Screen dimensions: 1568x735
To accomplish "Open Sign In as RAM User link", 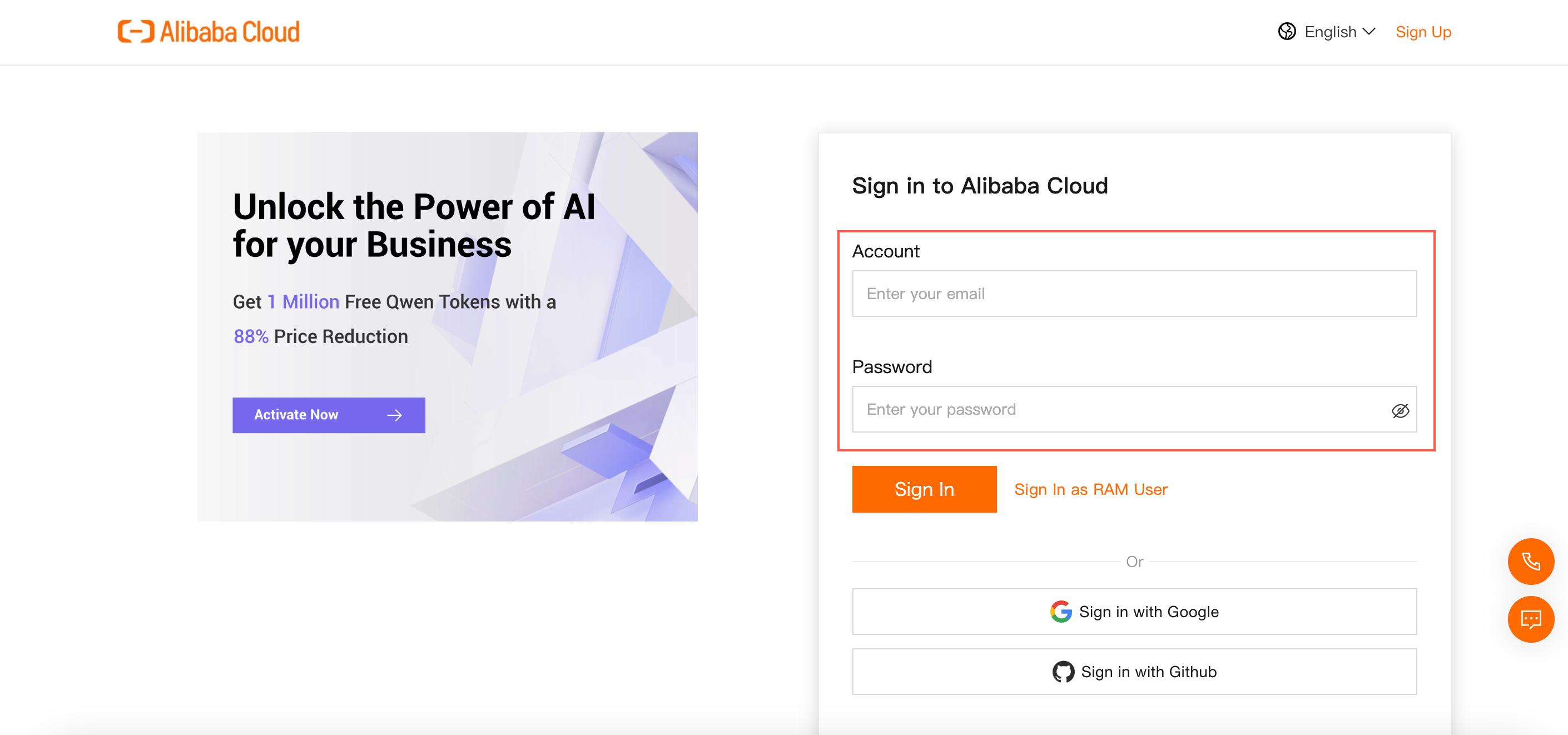I will (x=1090, y=489).
